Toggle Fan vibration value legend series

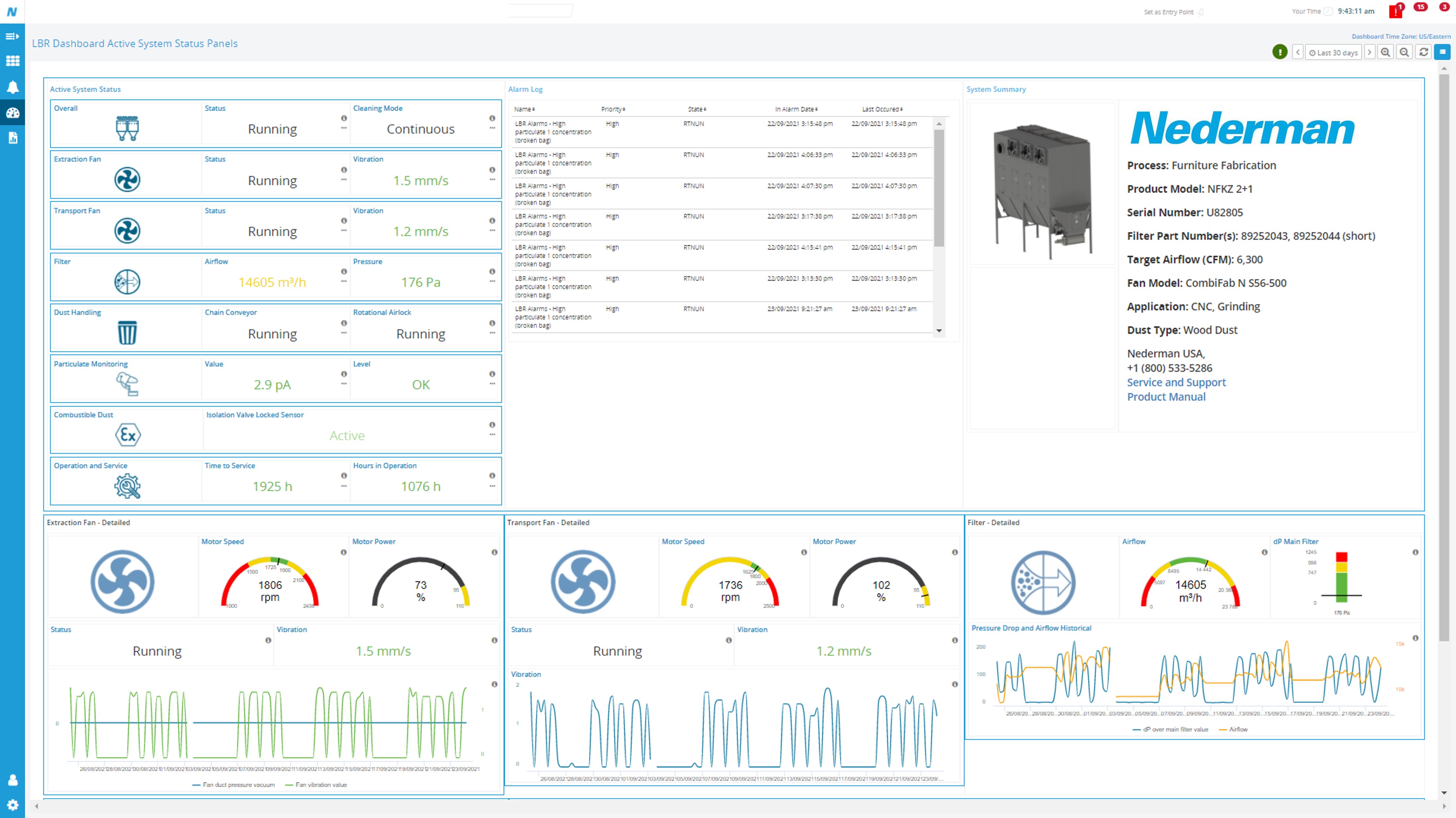tap(320, 785)
